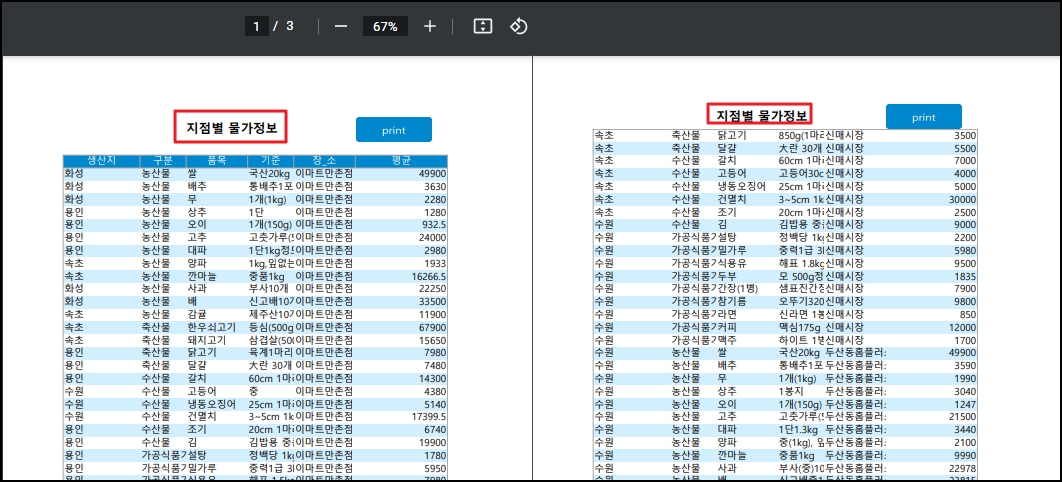Image resolution: width=1062 pixels, height=482 pixels.
Task: Click the 품목 column header
Action: tap(216, 161)
